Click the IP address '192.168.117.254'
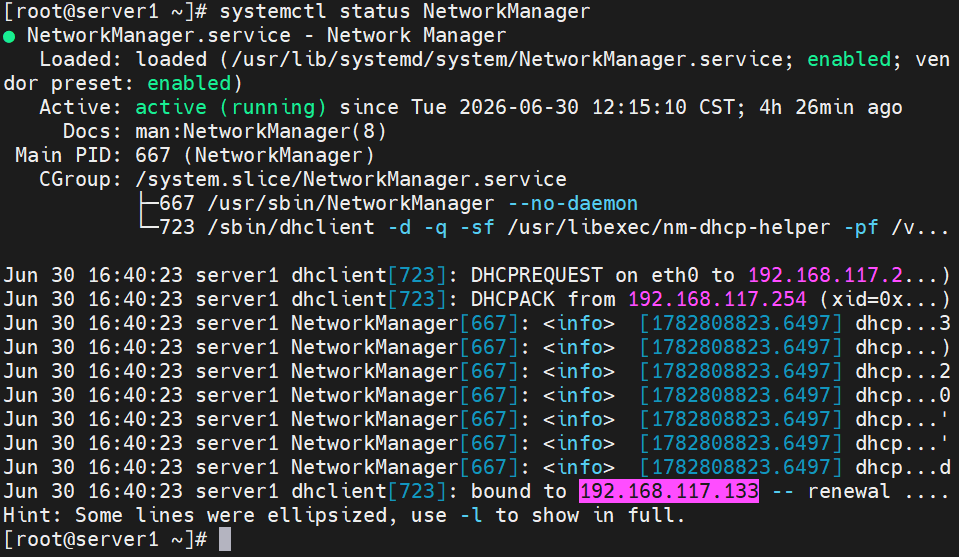Screen dimensions: 959x557 (718, 299)
